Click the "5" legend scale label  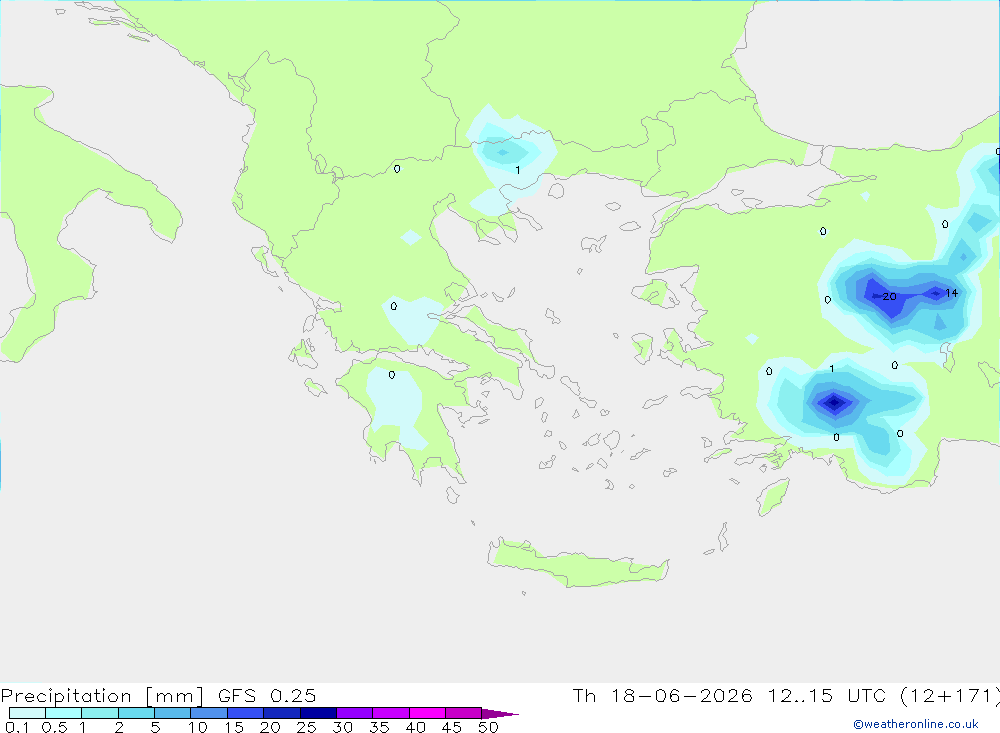coord(155,727)
